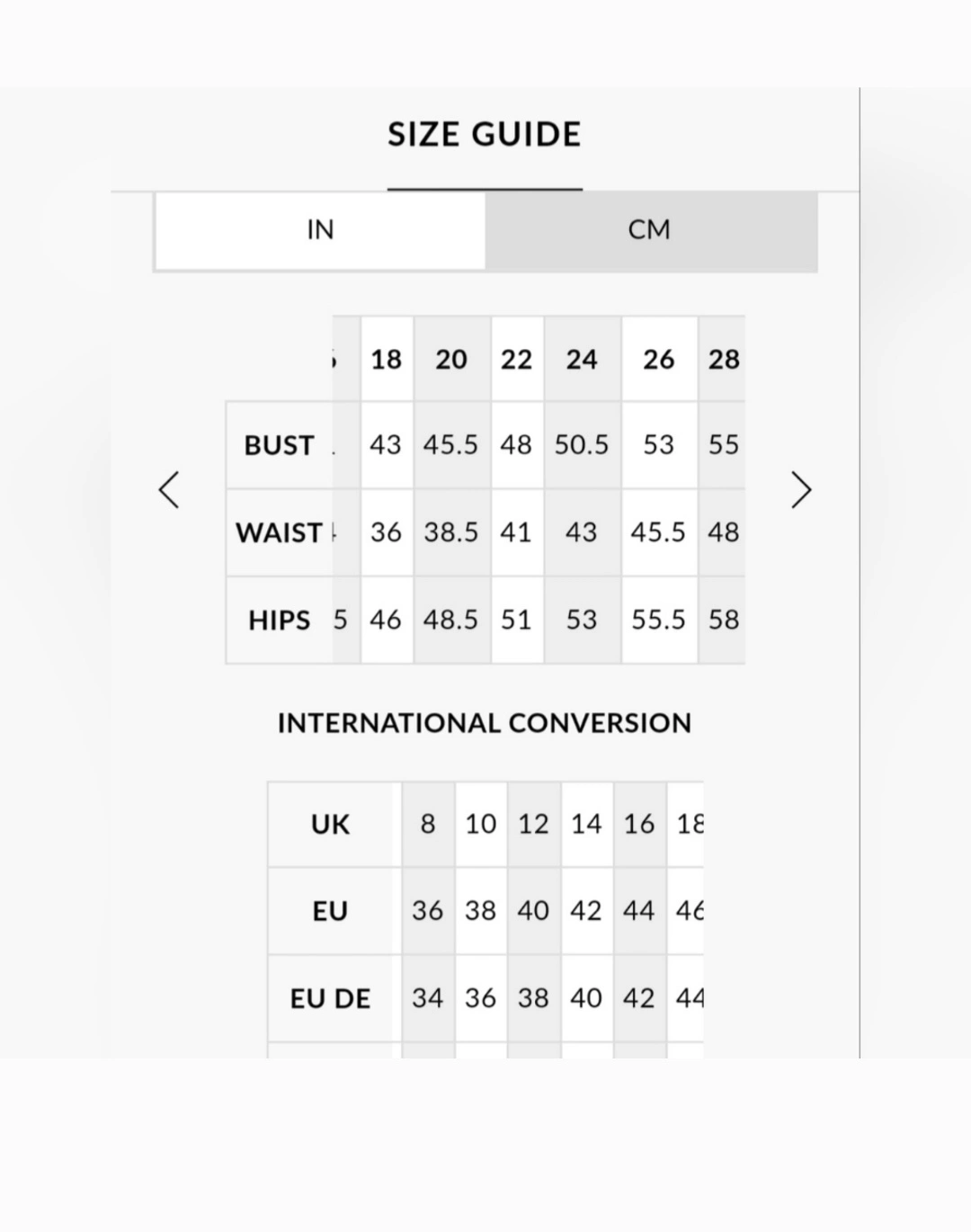Select size 24 column header
Image resolution: width=971 pixels, height=1232 pixels.
tap(582, 360)
